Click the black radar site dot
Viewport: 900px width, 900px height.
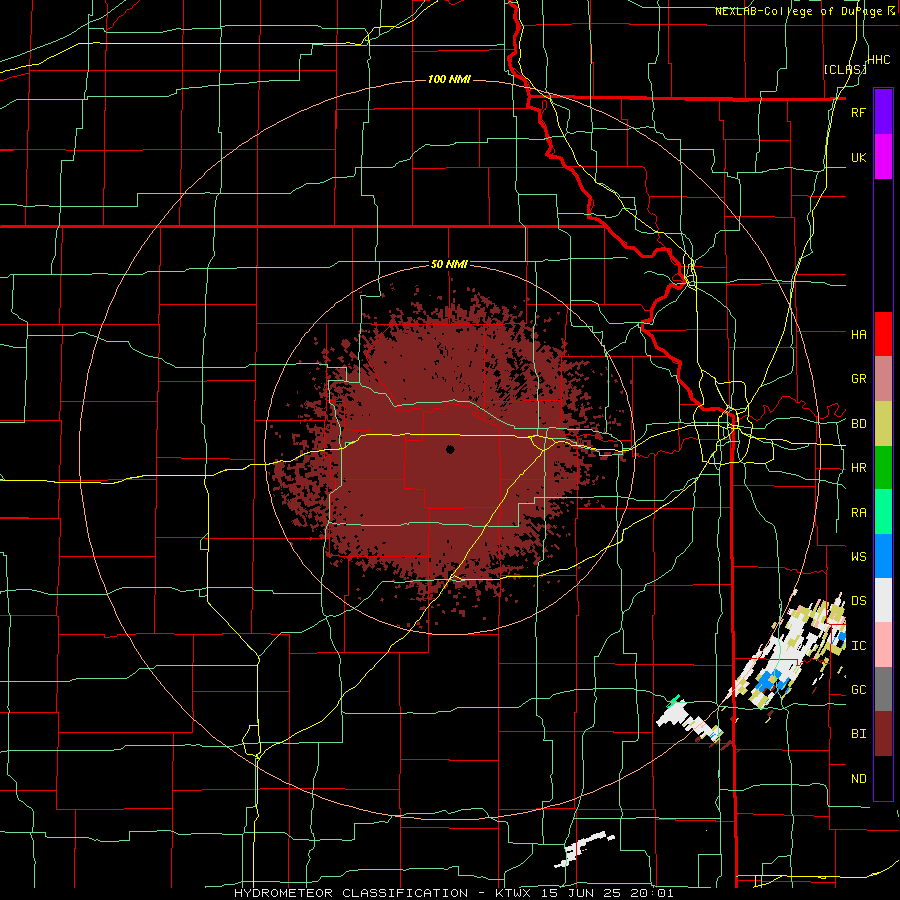(x=450, y=449)
